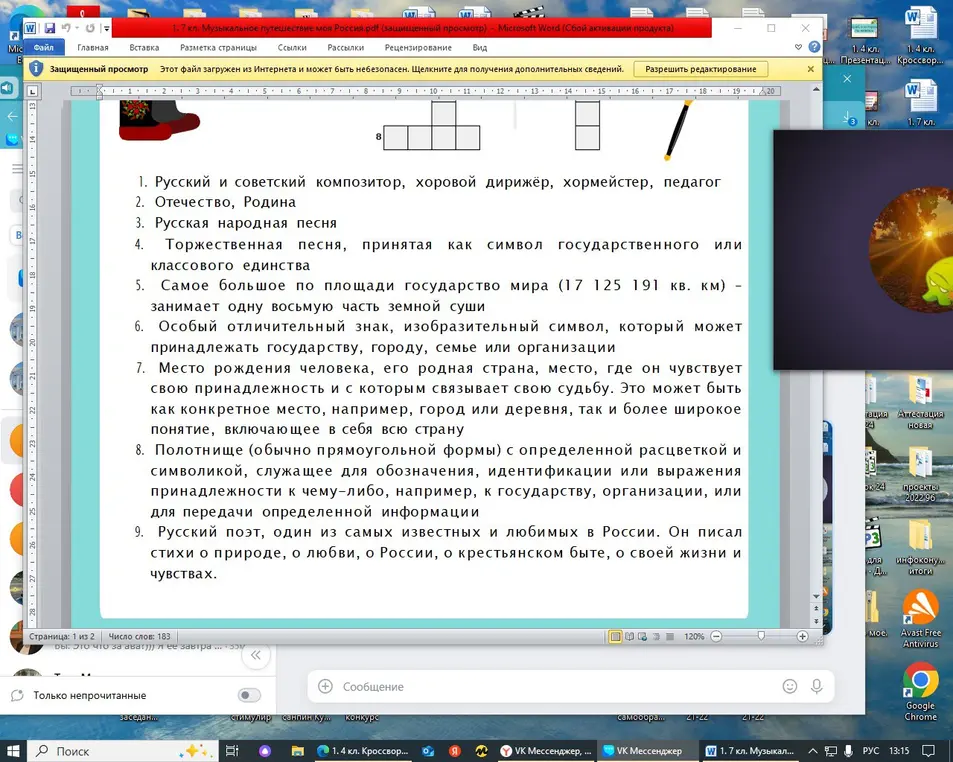The image size is (953, 762).
Task: Switch to the Вставка ribbon tab
Action: 144,47
